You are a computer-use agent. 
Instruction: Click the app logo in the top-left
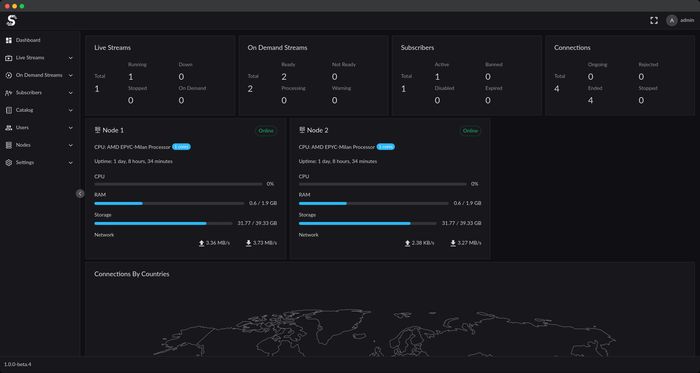click(12, 20)
